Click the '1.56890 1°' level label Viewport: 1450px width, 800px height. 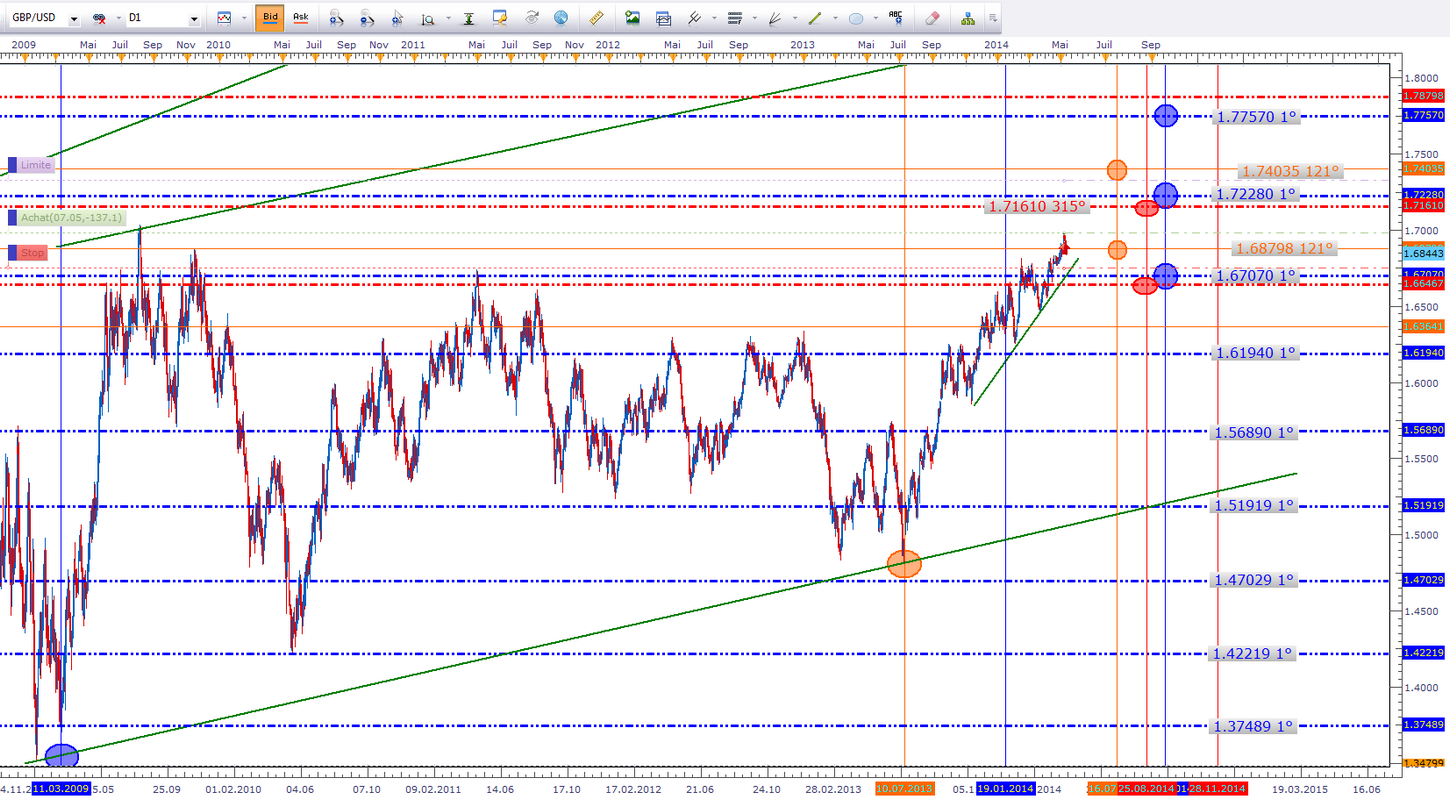tap(1255, 433)
